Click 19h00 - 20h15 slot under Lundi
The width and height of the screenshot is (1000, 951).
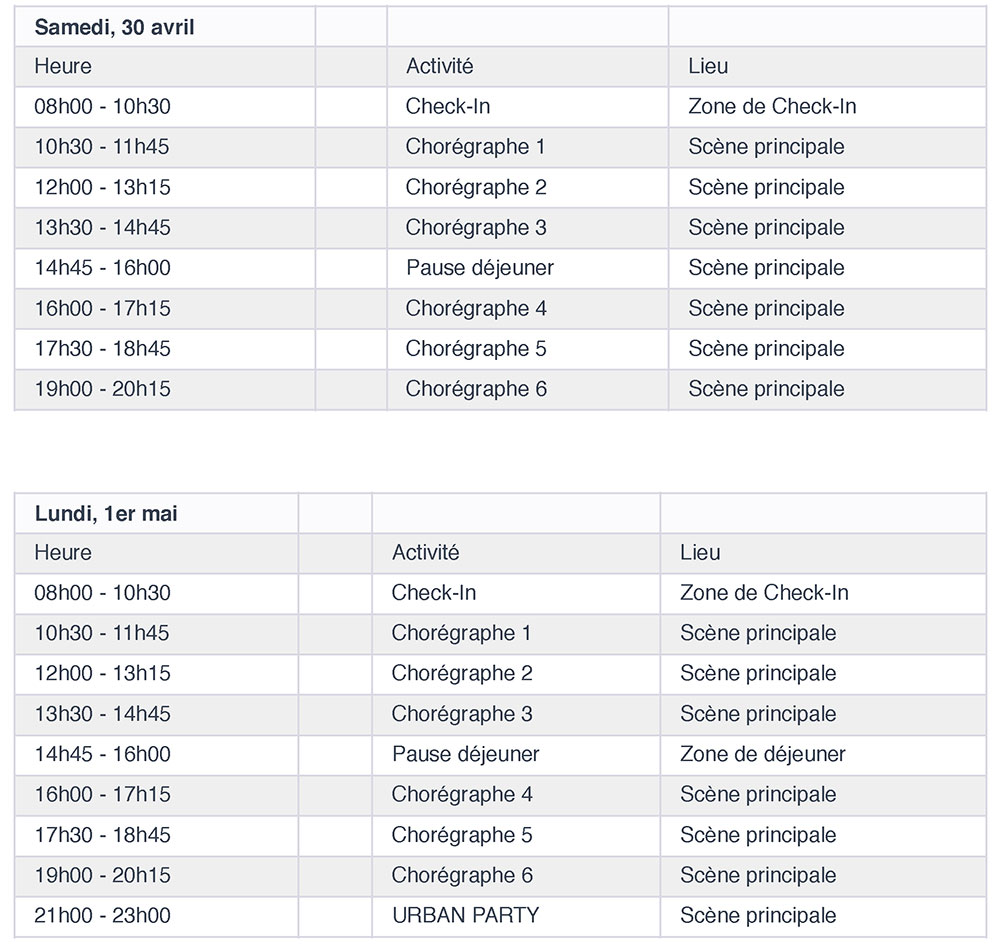pos(102,875)
